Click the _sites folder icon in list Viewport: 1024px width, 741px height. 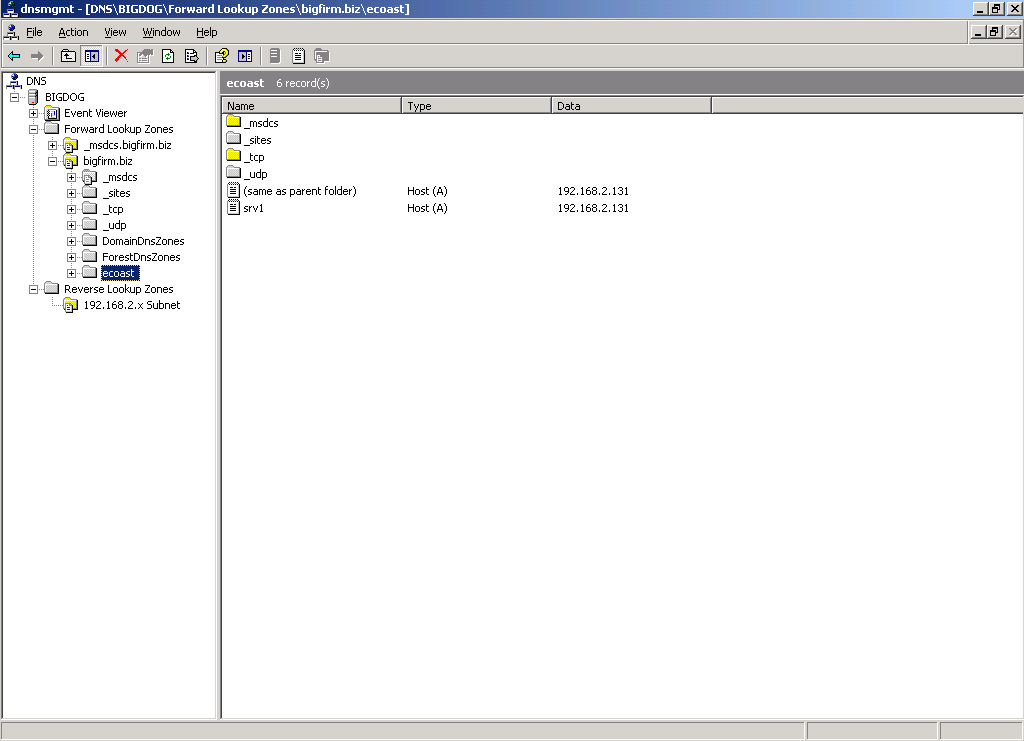[x=234, y=139]
